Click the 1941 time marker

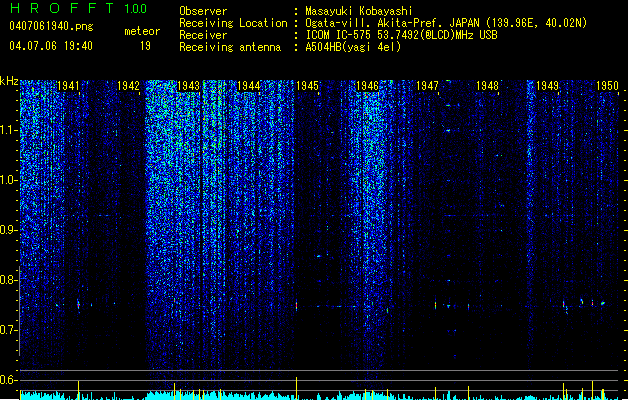tap(68, 86)
